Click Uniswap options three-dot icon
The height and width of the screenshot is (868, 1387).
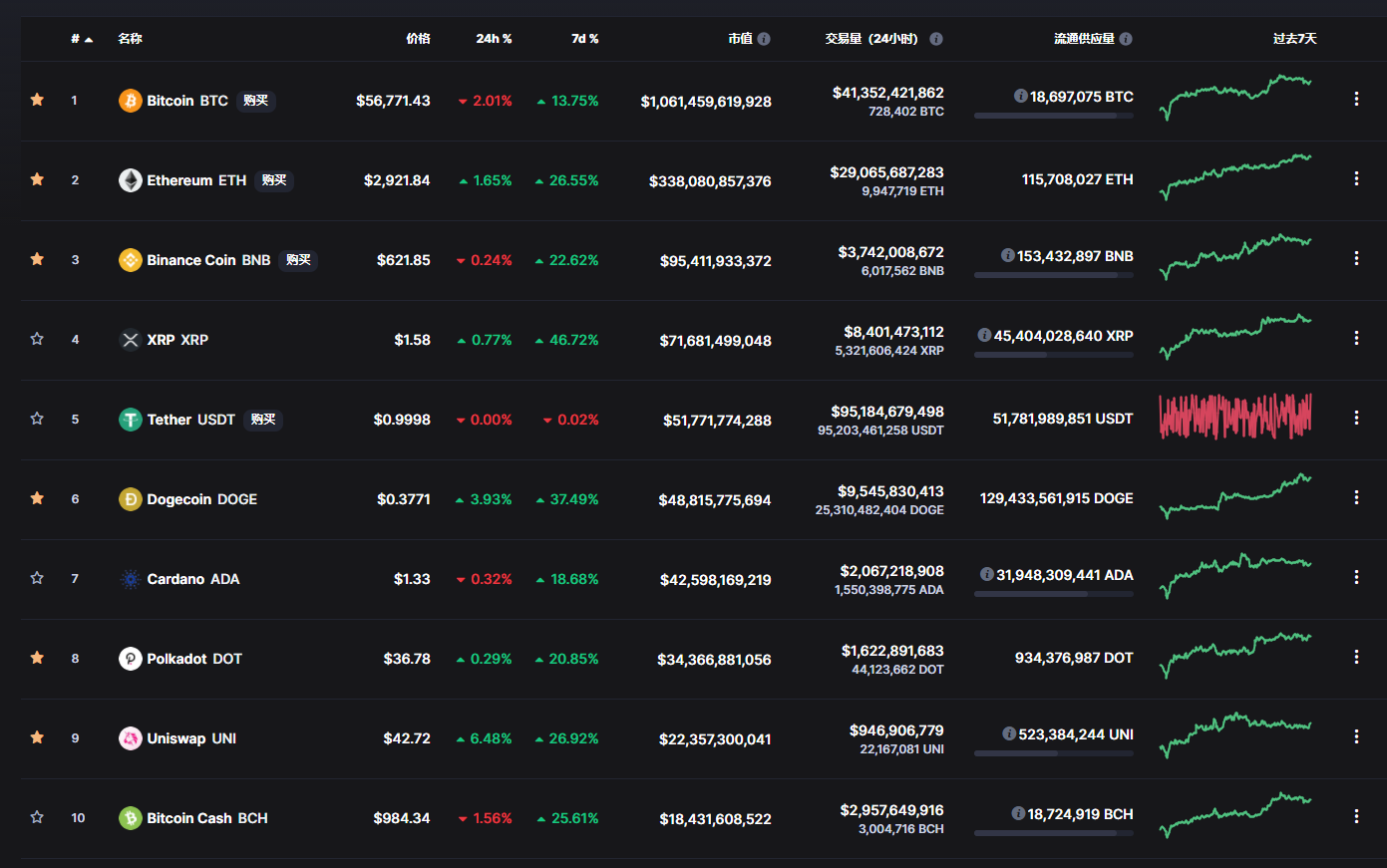pos(1356,736)
